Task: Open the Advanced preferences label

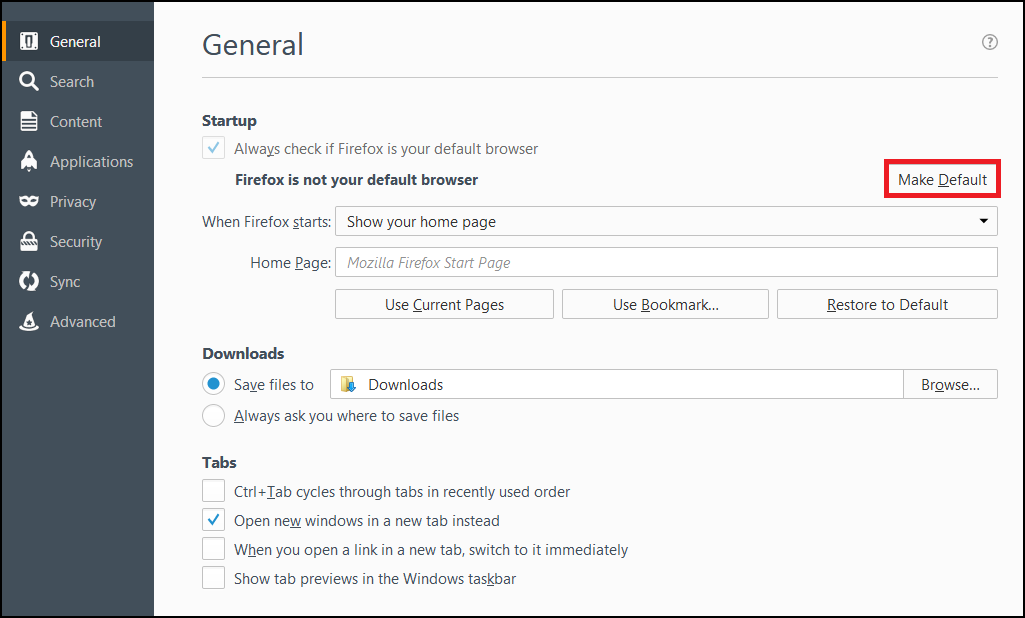Action: [82, 321]
